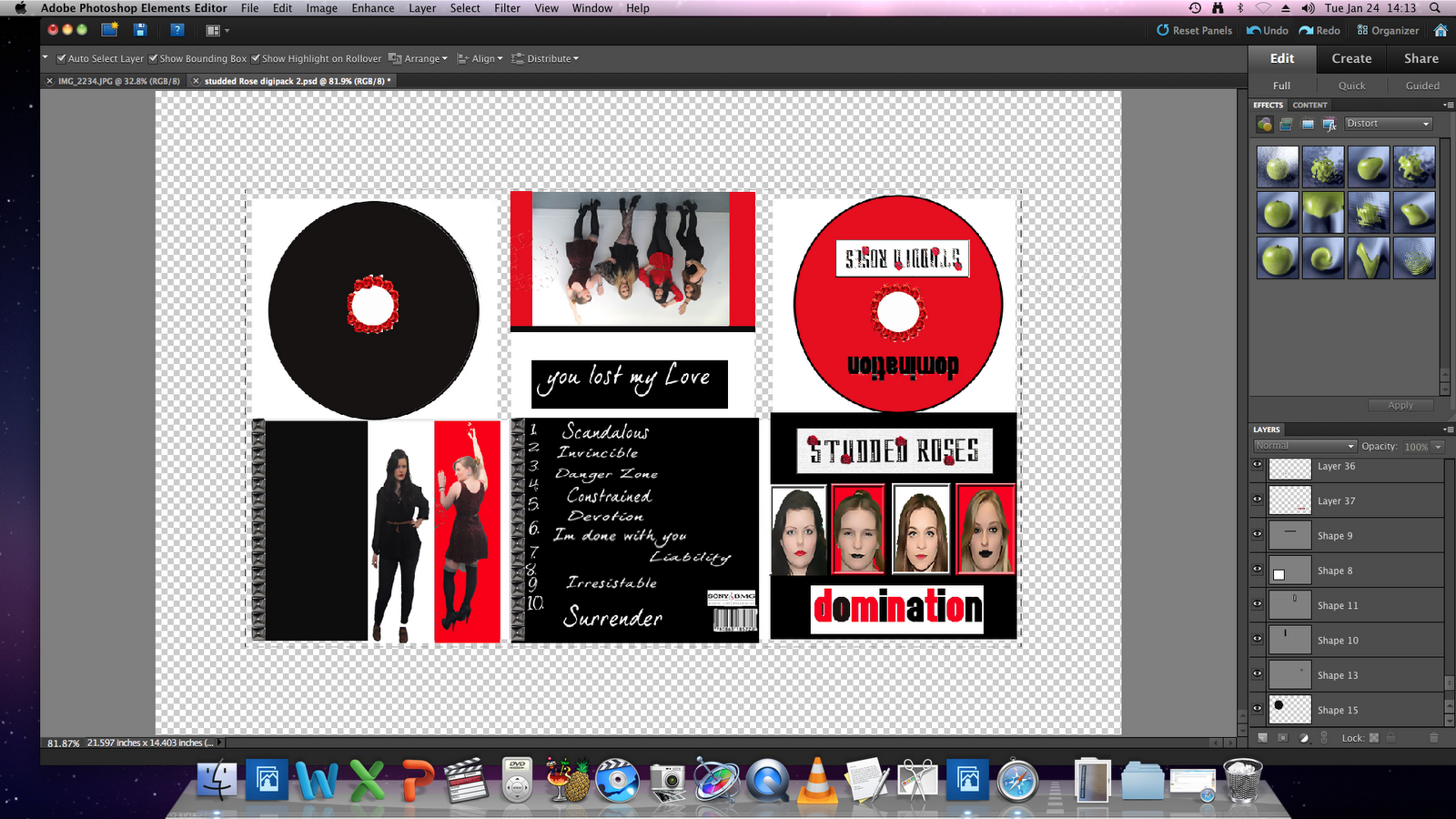Image resolution: width=1456 pixels, height=819 pixels.
Task: Toggle Auto Select Layer checkbox
Action: pyautogui.click(x=61, y=59)
